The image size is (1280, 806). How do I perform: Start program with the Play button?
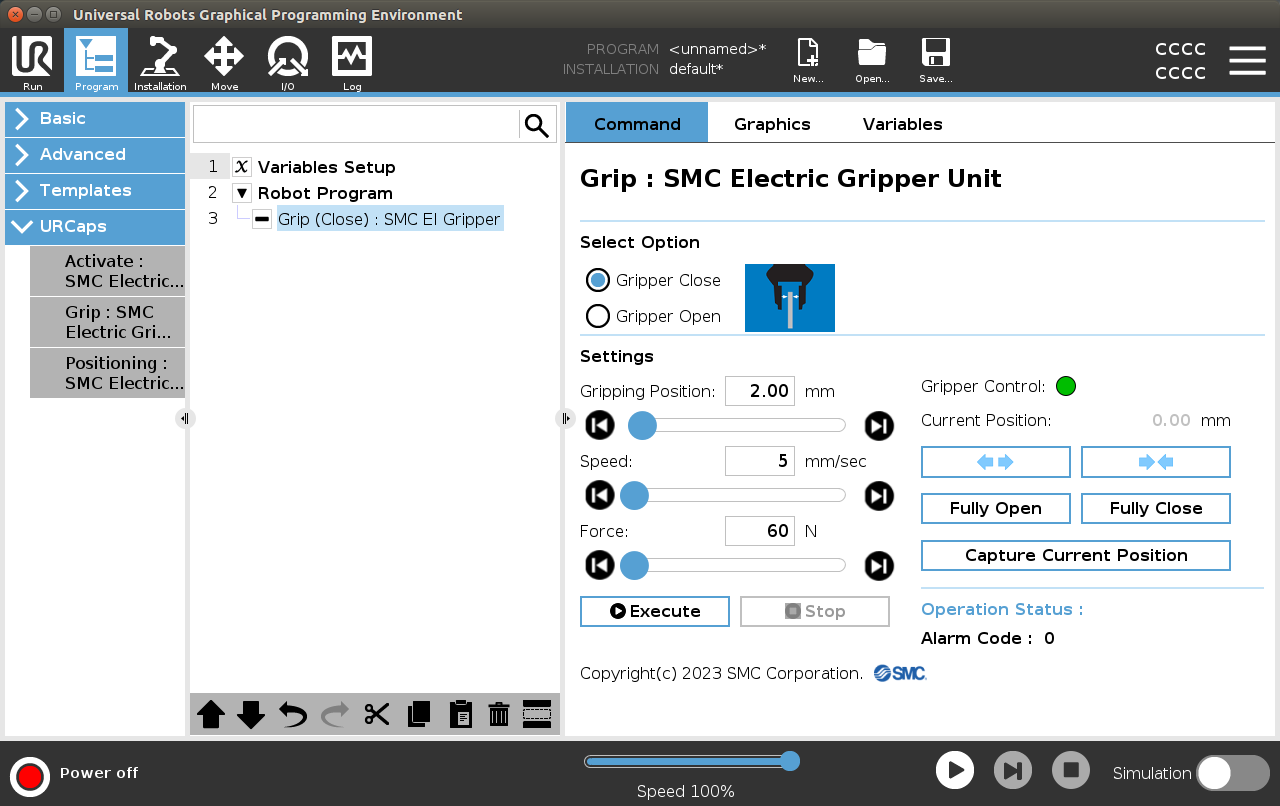click(x=955, y=771)
